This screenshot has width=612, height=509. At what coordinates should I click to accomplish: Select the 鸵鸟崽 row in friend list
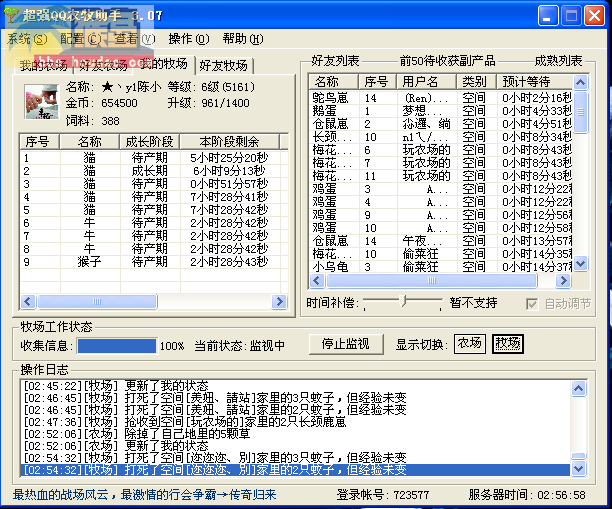coord(441,98)
